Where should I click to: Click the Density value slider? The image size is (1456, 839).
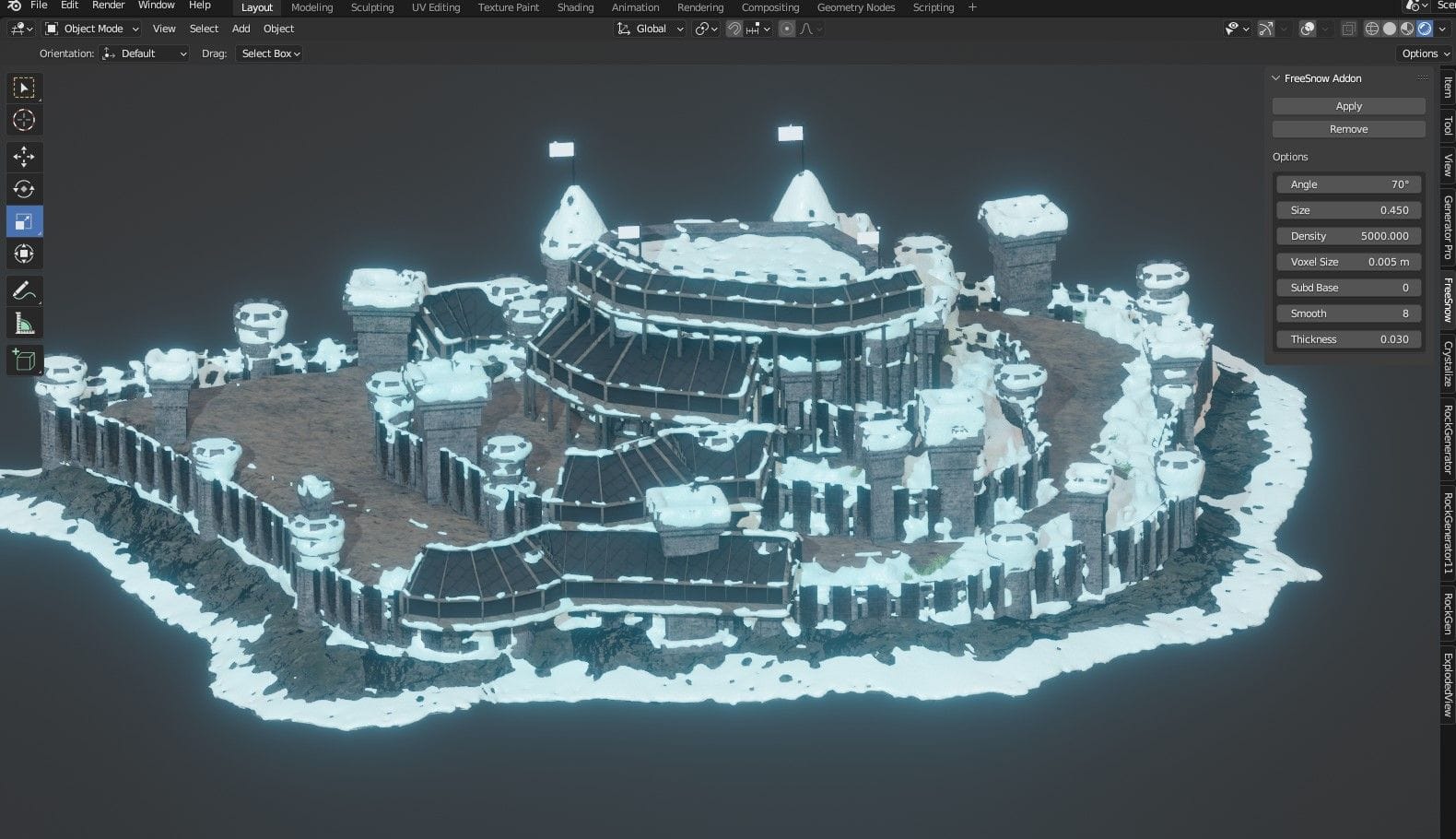pos(1349,236)
